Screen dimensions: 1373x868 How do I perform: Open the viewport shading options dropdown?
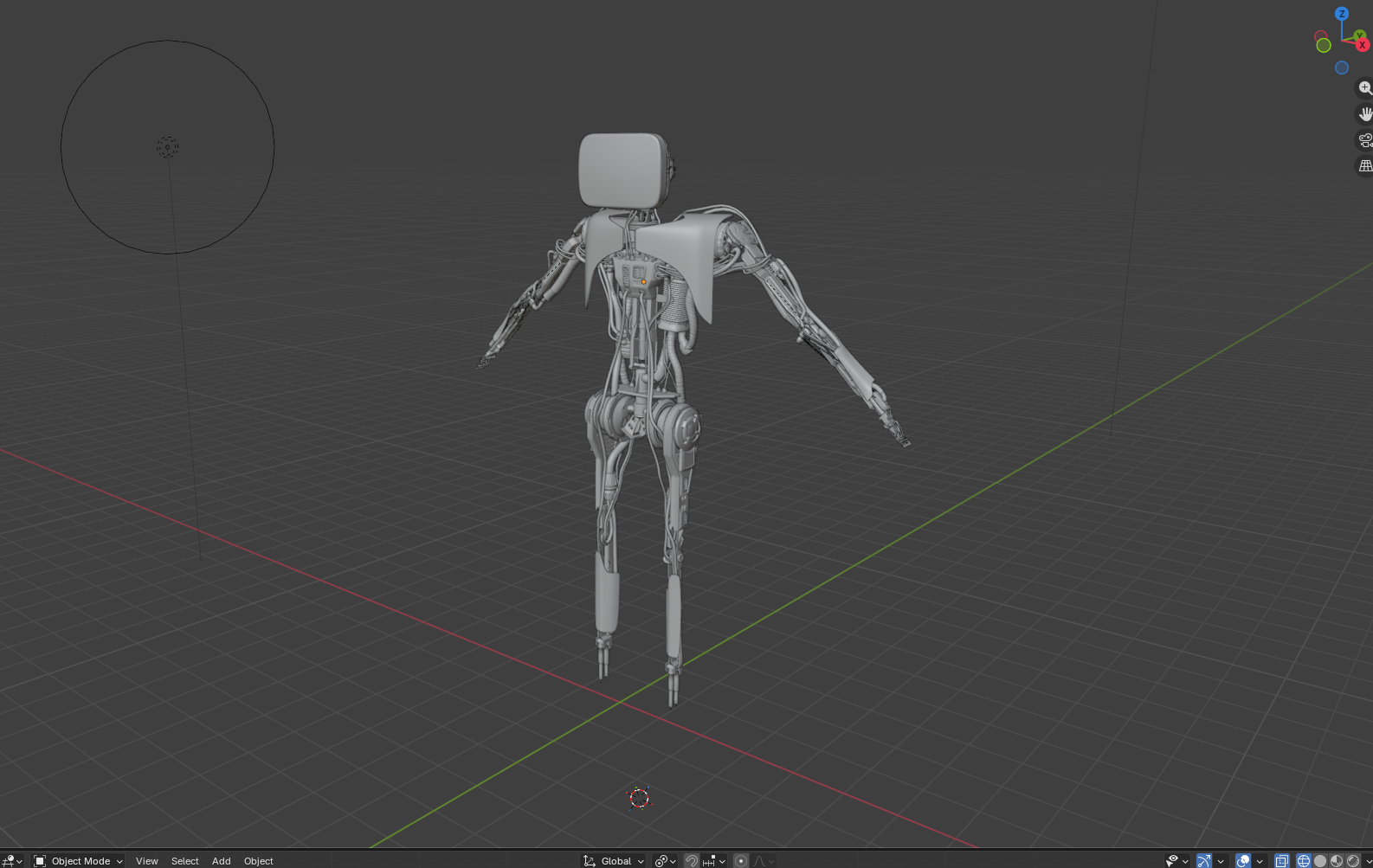(x=1368, y=861)
